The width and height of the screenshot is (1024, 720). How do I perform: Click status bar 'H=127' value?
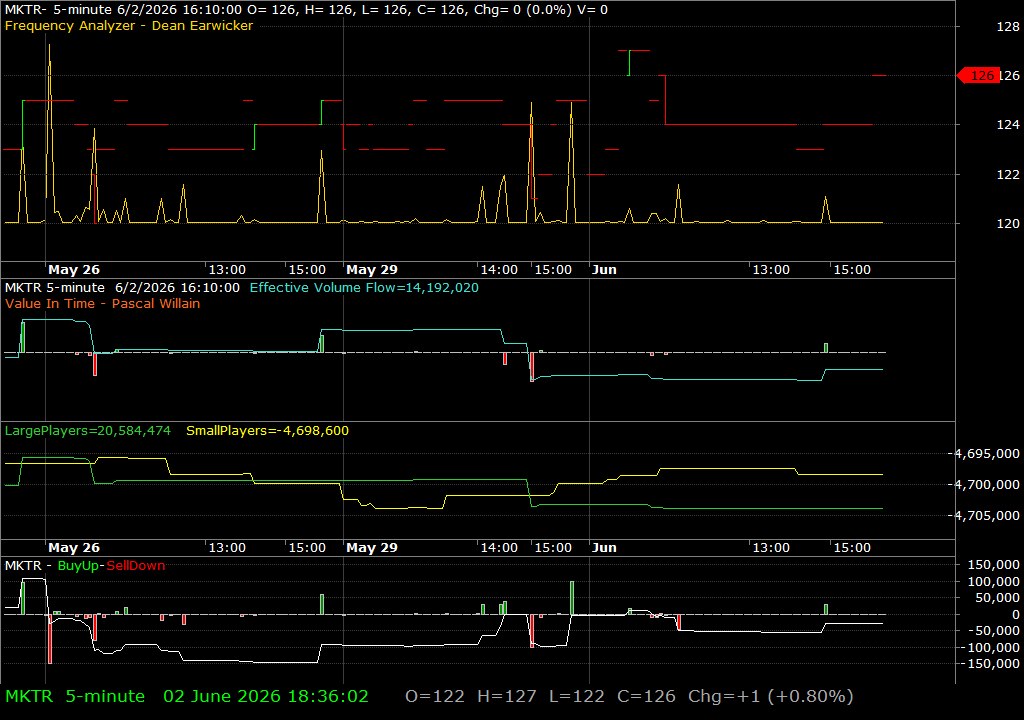(507, 696)
